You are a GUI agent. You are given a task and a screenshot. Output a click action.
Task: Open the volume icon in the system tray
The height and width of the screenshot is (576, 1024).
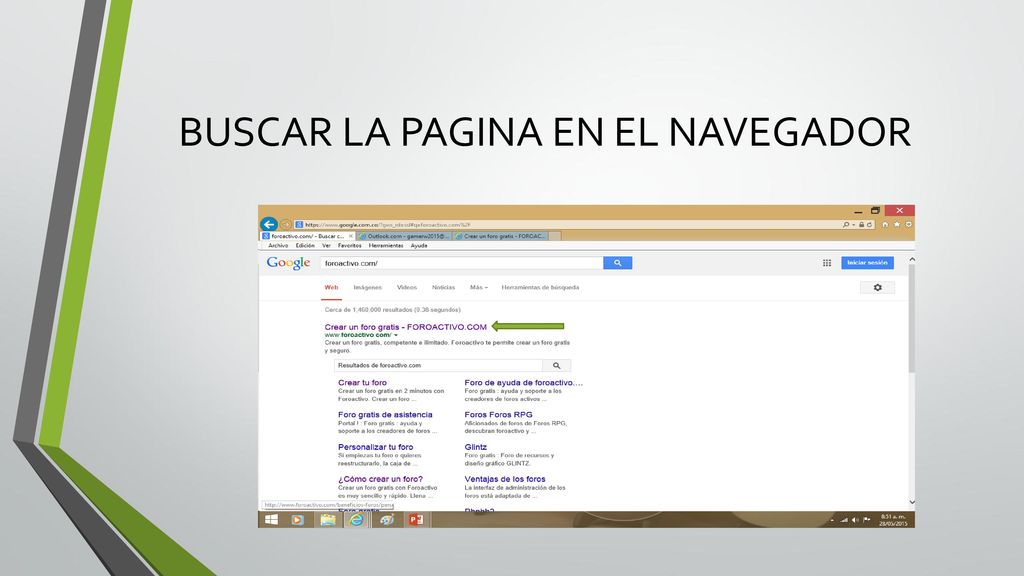[x=855, y=520]
